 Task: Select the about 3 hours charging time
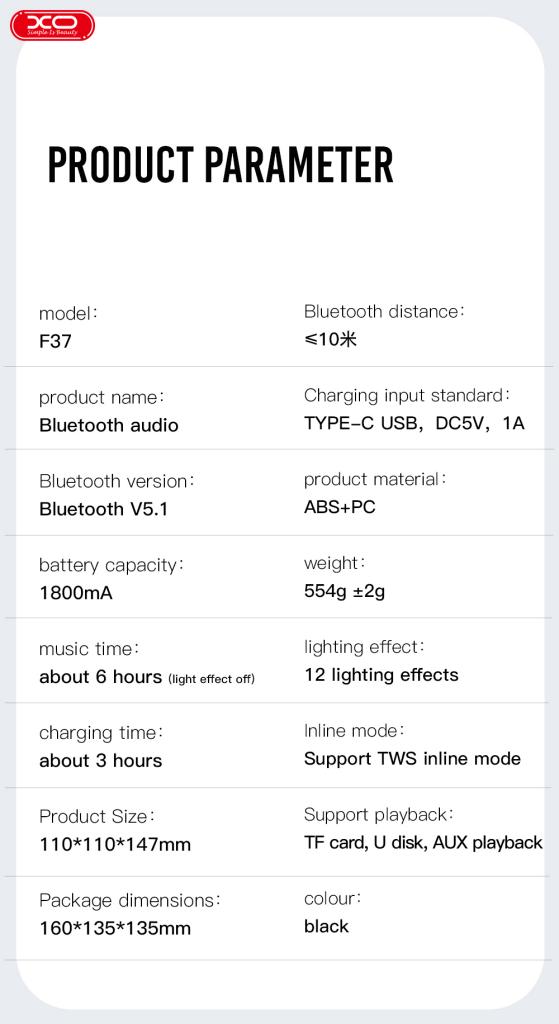[x=101, y=761]
